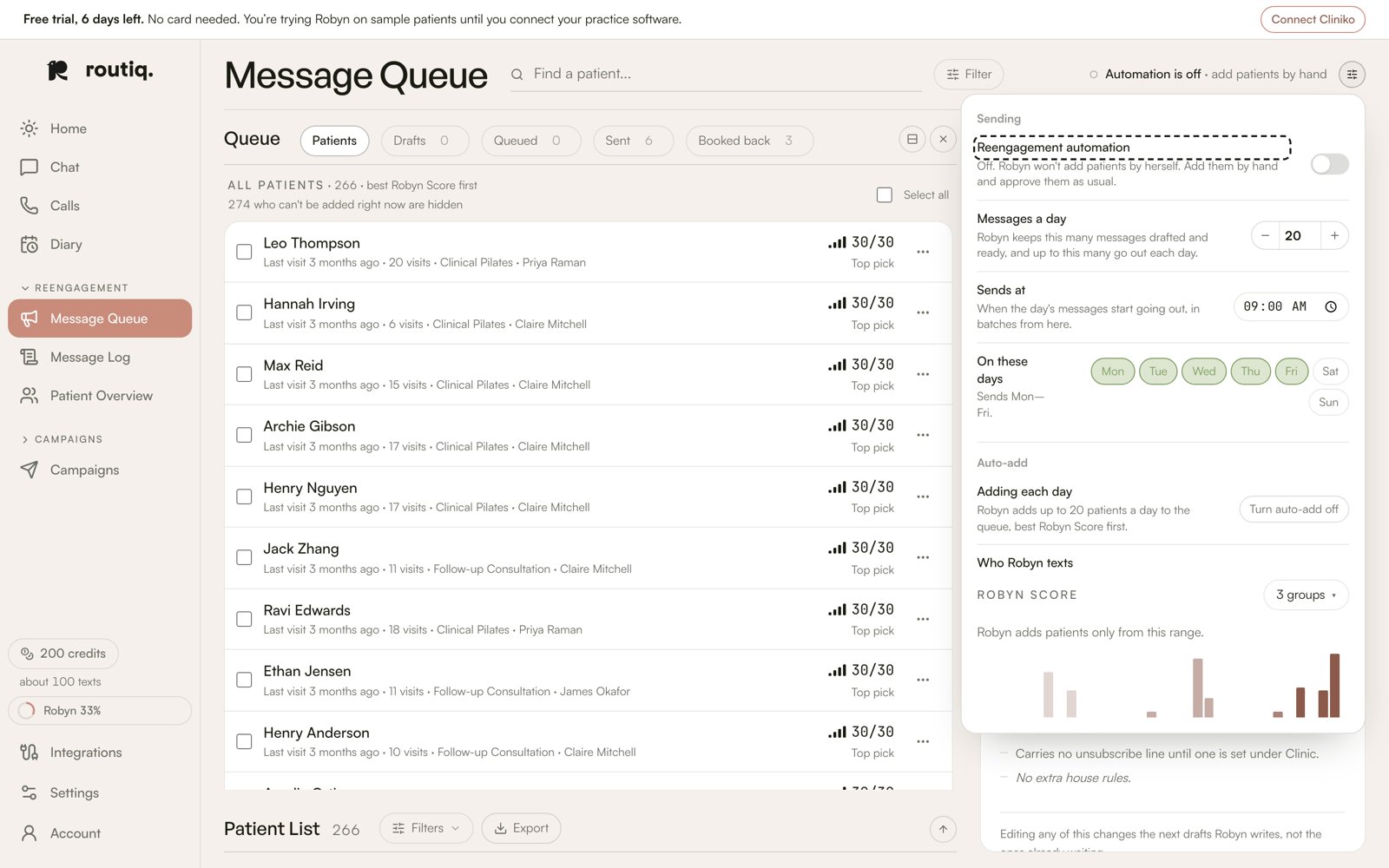Check Archie Gibson's checkbox

tap(245, 435)
